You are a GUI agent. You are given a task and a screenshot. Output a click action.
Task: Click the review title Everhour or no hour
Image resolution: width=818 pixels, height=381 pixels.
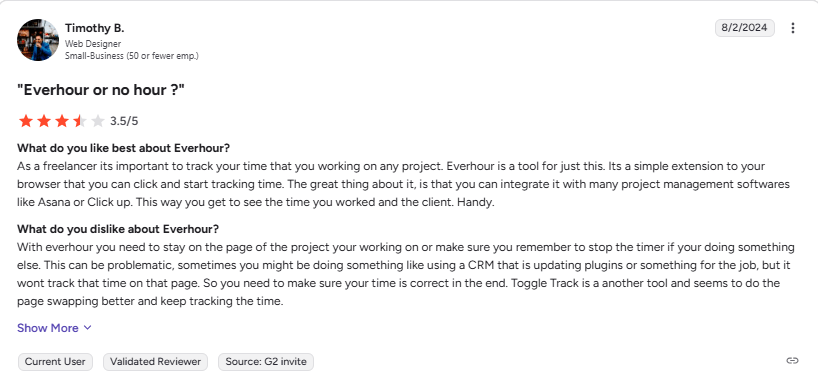point(101,90)
